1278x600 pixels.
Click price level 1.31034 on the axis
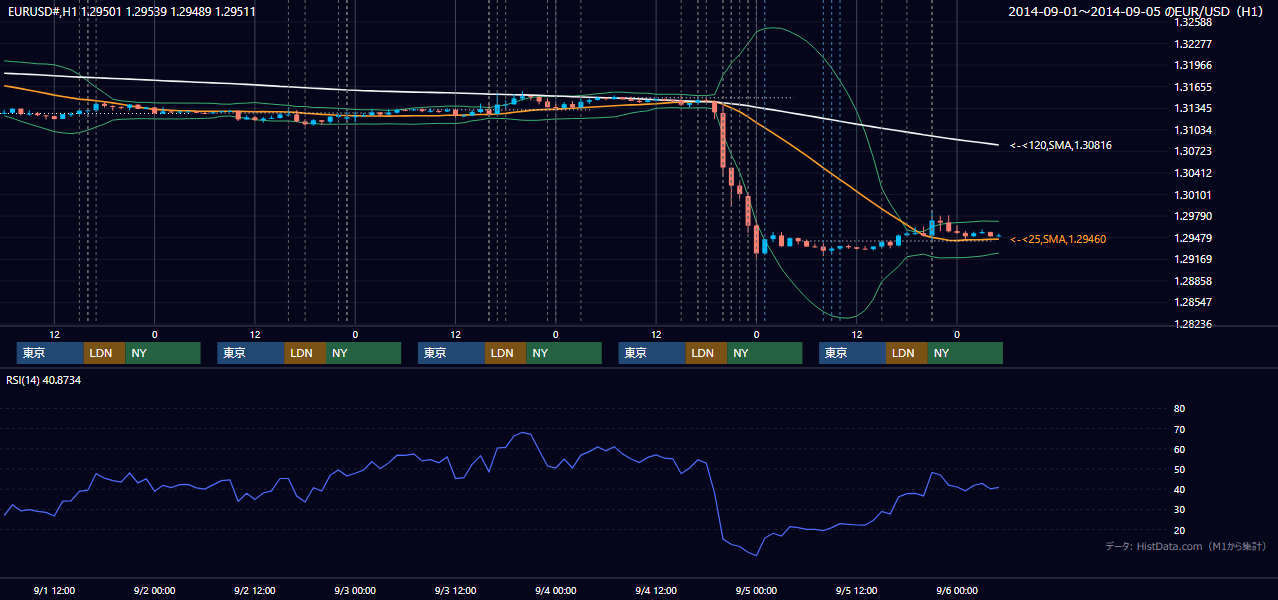(x=1193, y=130)
